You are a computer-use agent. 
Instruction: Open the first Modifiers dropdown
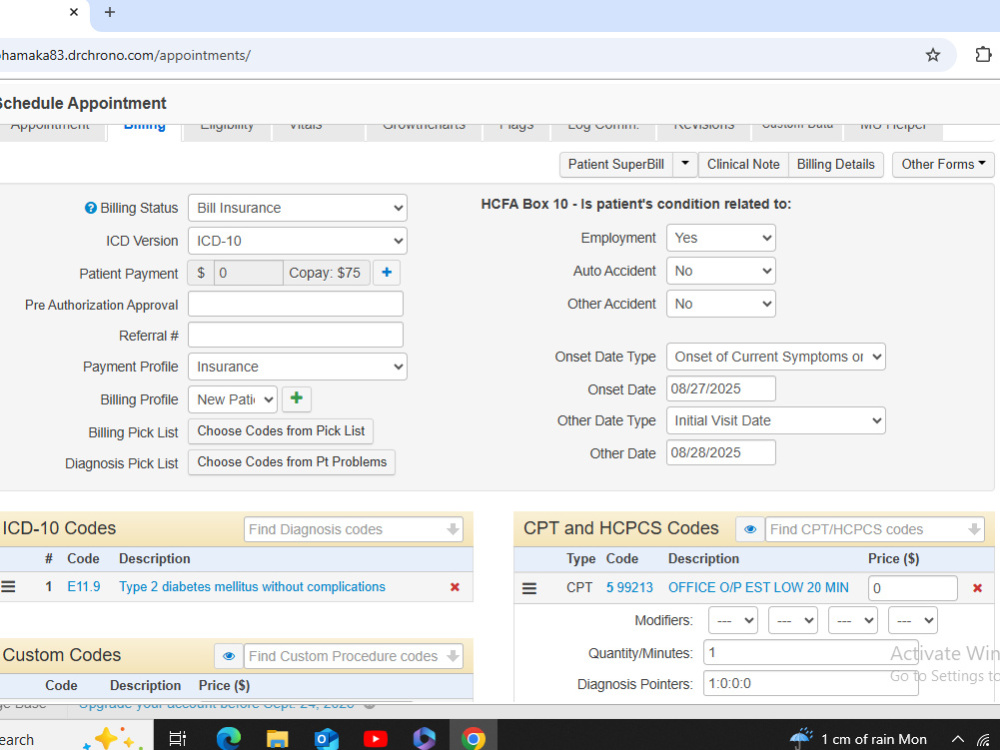(x=733, y=620)
